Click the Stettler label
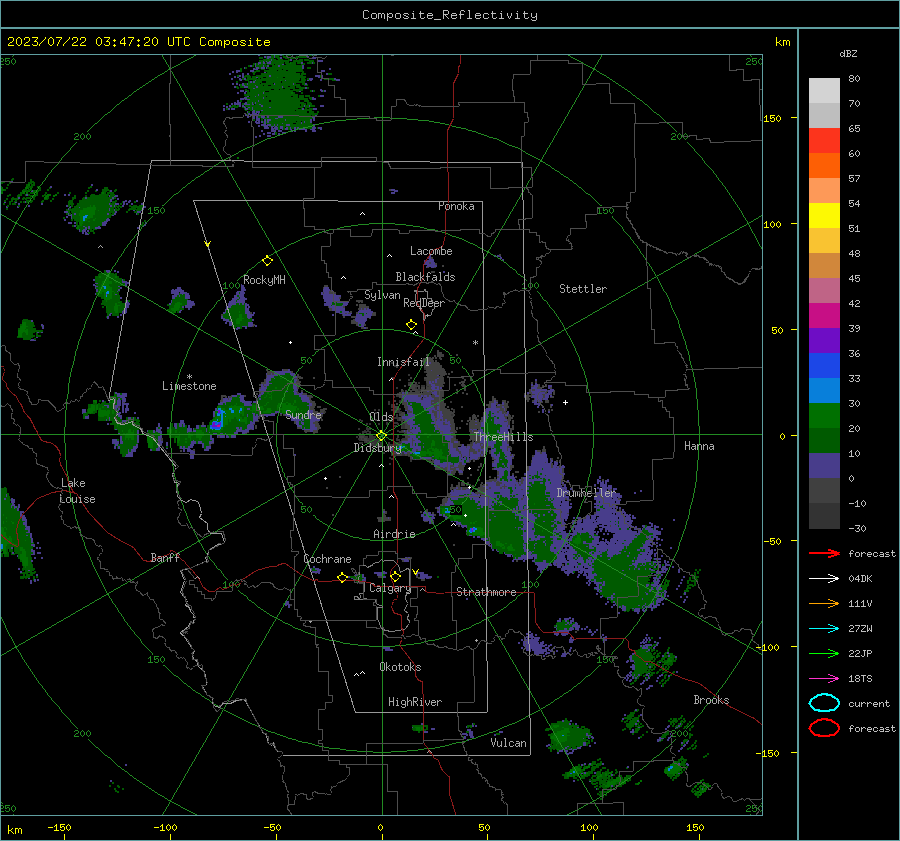Viewport: 900px width, 841px height. [583, 289]
